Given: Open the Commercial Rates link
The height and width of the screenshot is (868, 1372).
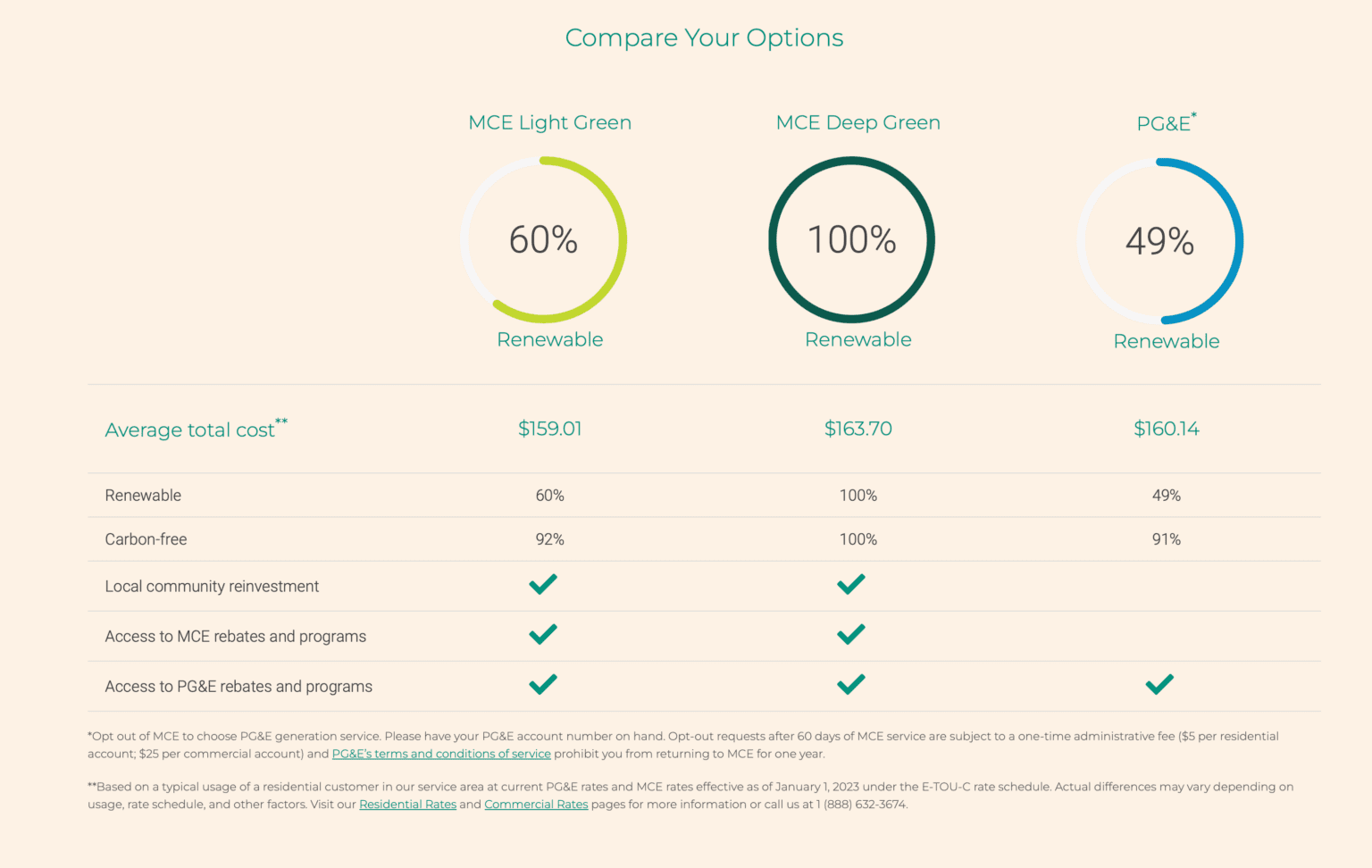Looking at the screenshot, I should click(x=536, y=805).
